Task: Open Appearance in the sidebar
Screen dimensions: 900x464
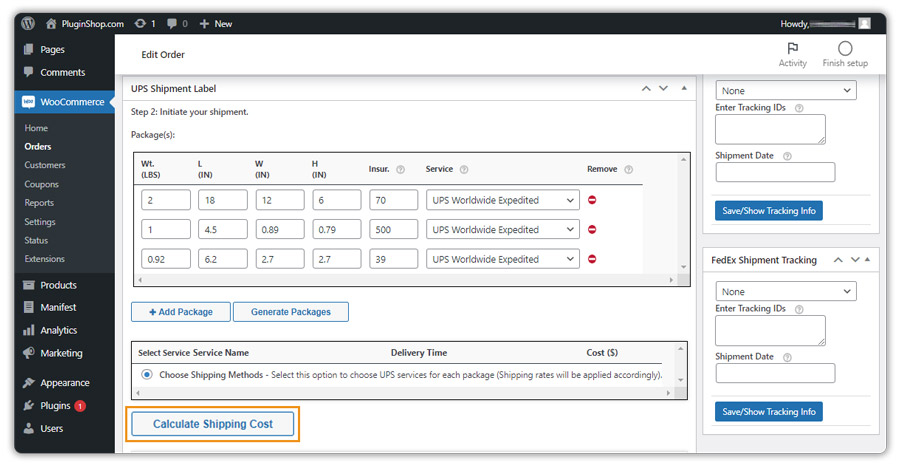Action: coord(64,382)
